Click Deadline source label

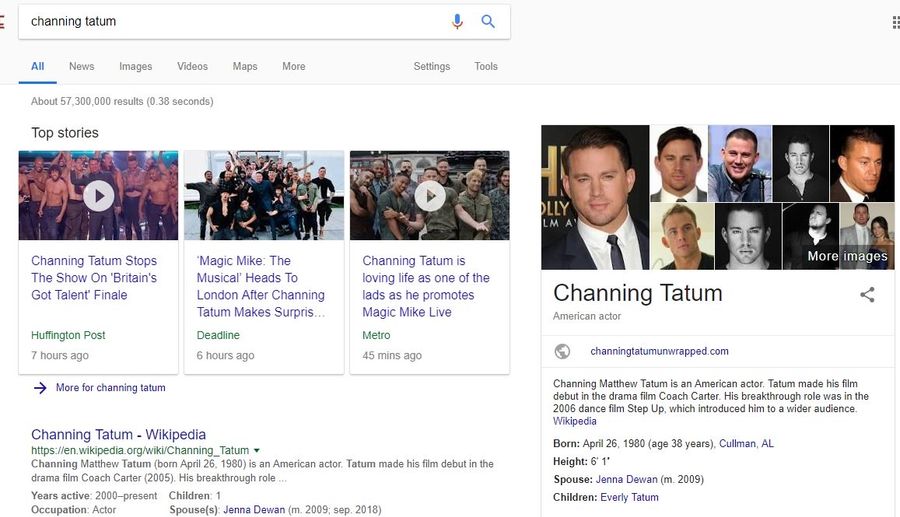click(x=218, y=335)
